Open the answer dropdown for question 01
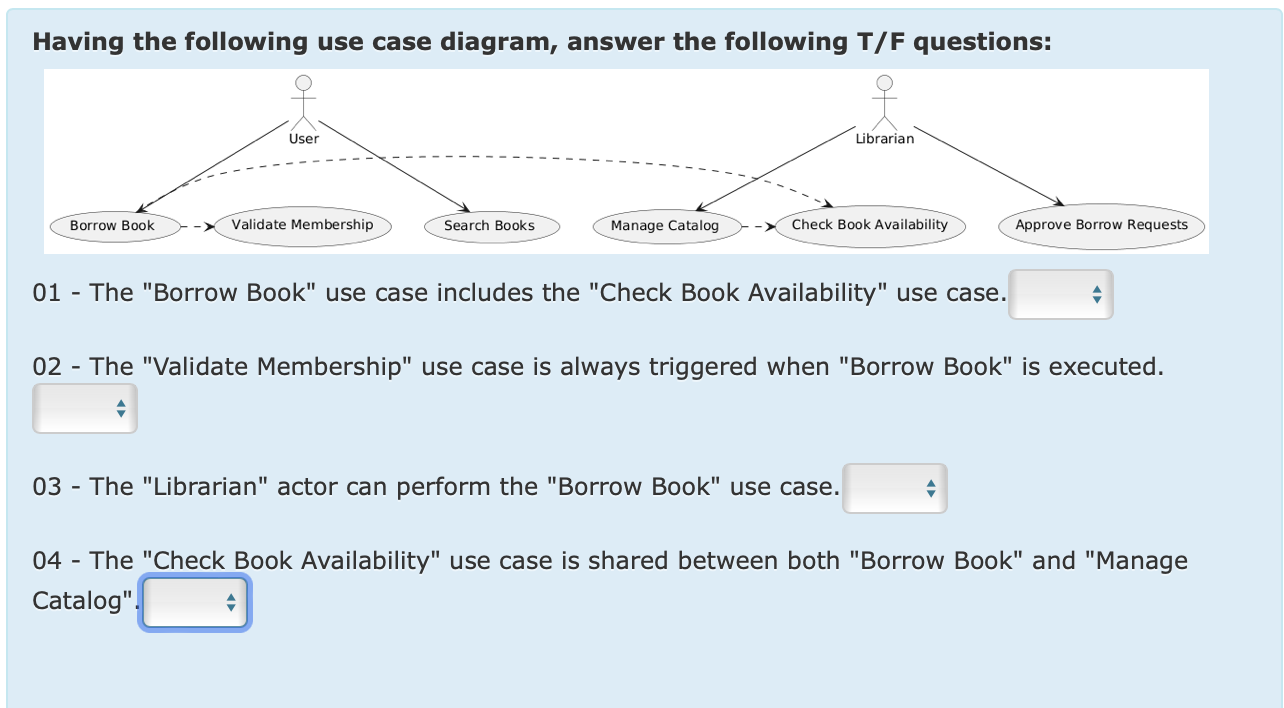 [1060, 294]
